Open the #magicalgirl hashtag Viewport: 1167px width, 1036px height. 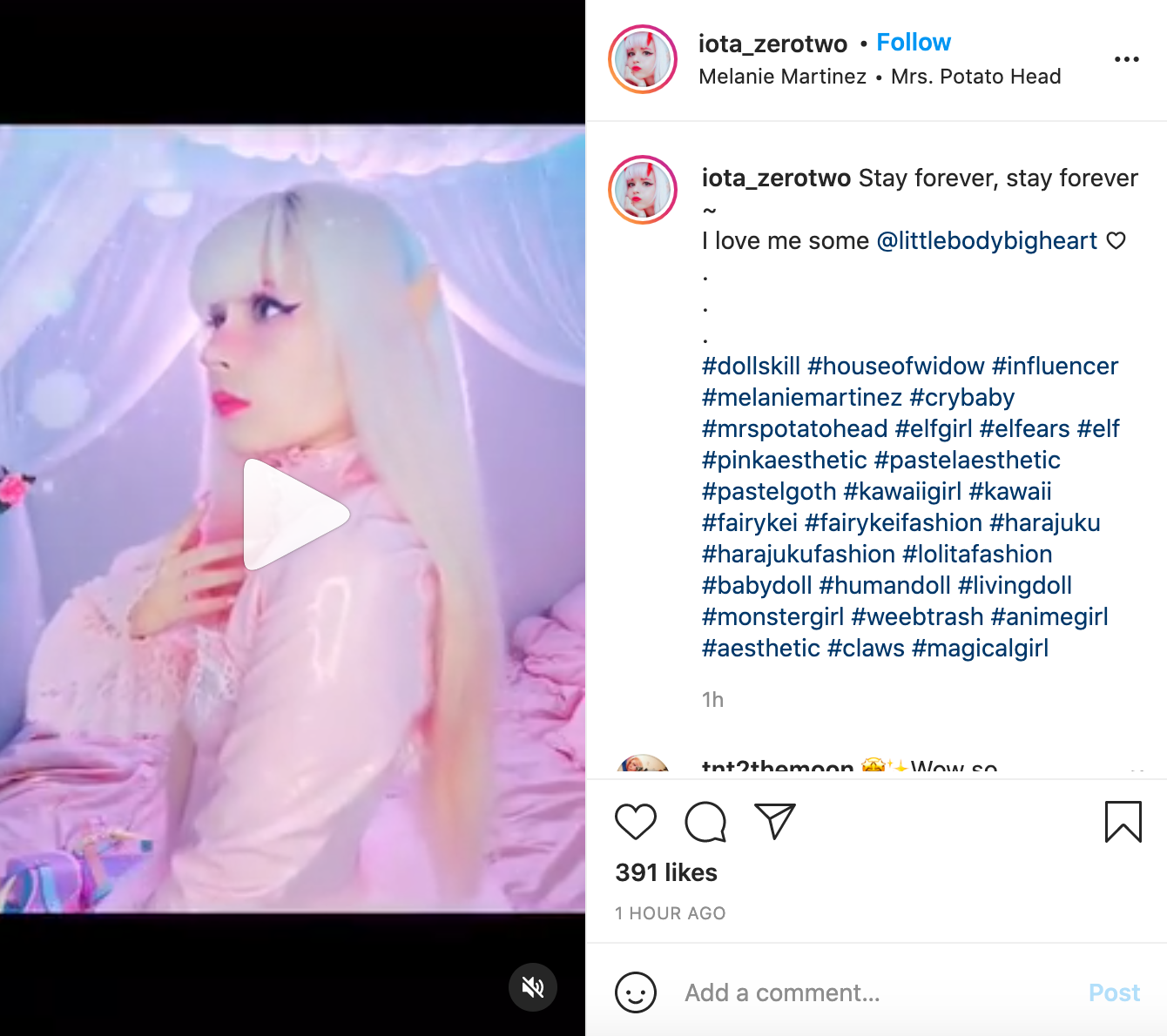pyautogui.click(x=980, y=649)
